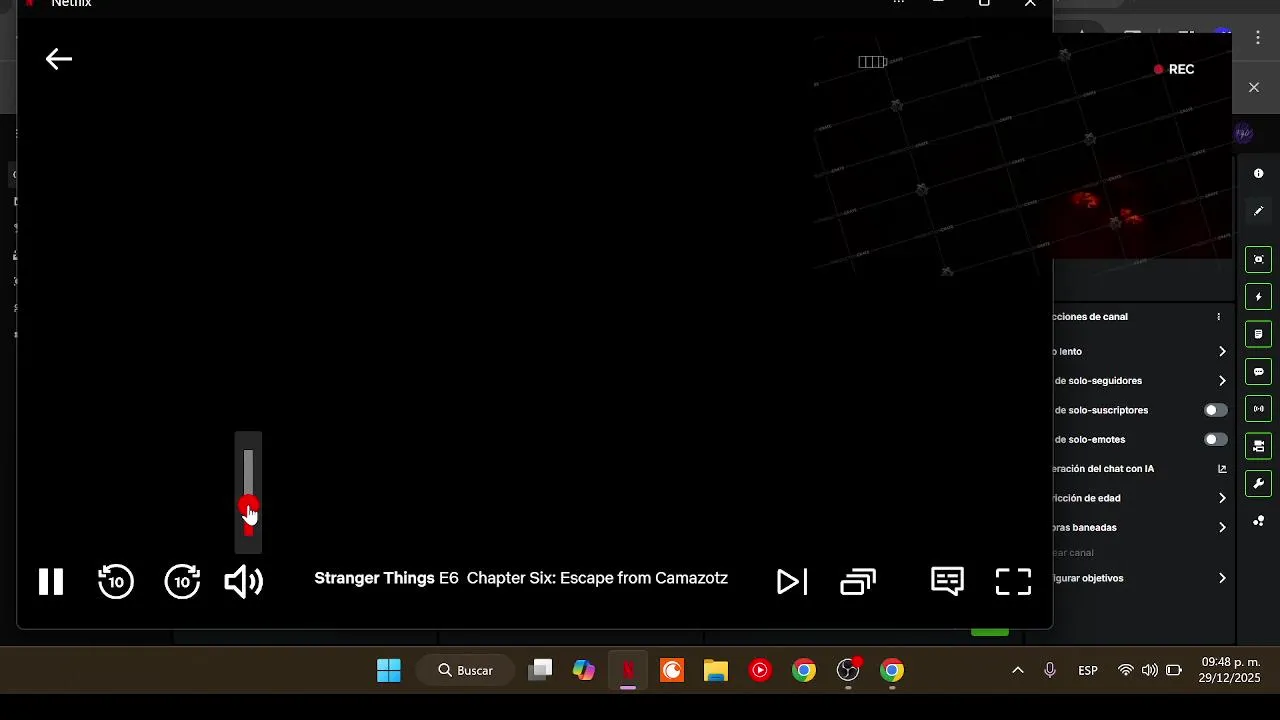Open OBS Studio from the taskbar
This screenshot has height=720, width=1280.
click(848, 670)
